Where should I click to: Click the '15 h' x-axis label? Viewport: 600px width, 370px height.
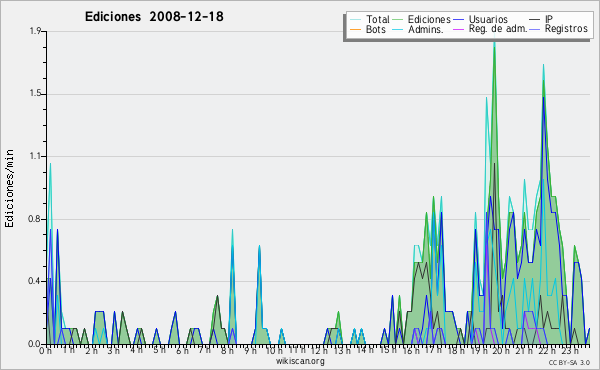pos(387,350)
